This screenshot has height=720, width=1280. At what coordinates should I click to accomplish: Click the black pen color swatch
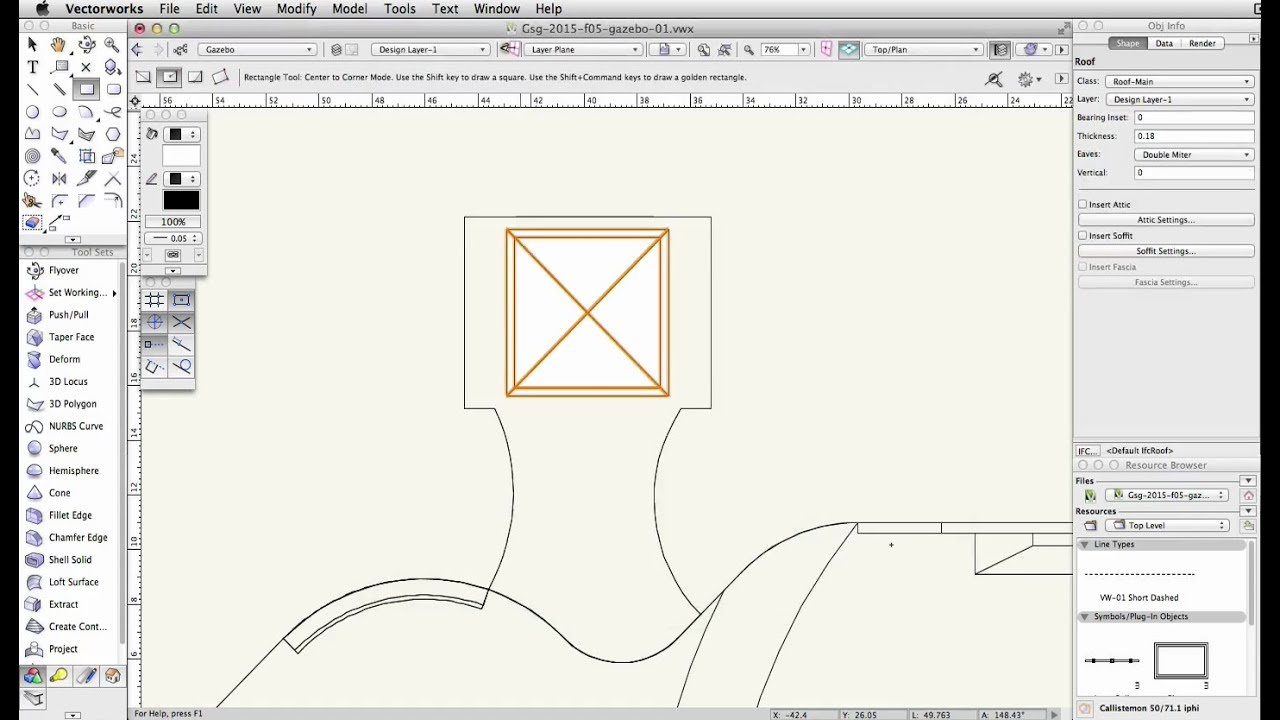click(x=181, y=201)
